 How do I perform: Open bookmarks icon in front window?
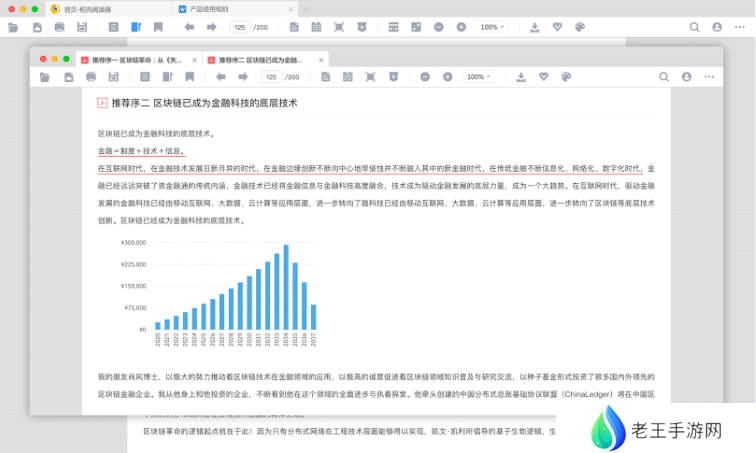pos(189,77)
